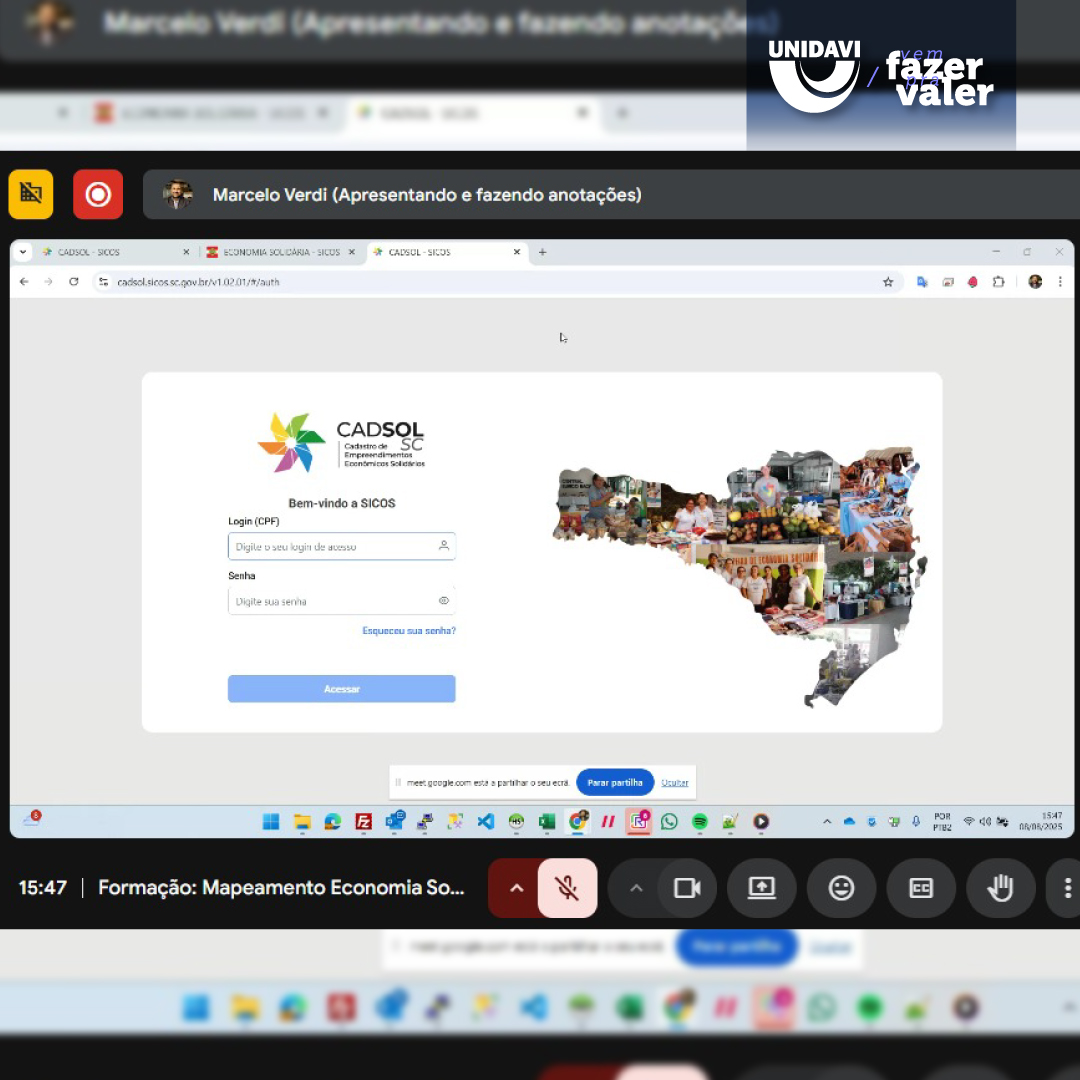Click the browser forward arrow
The height and width of the screenshot is (1080, 1080).
[48, 282]
